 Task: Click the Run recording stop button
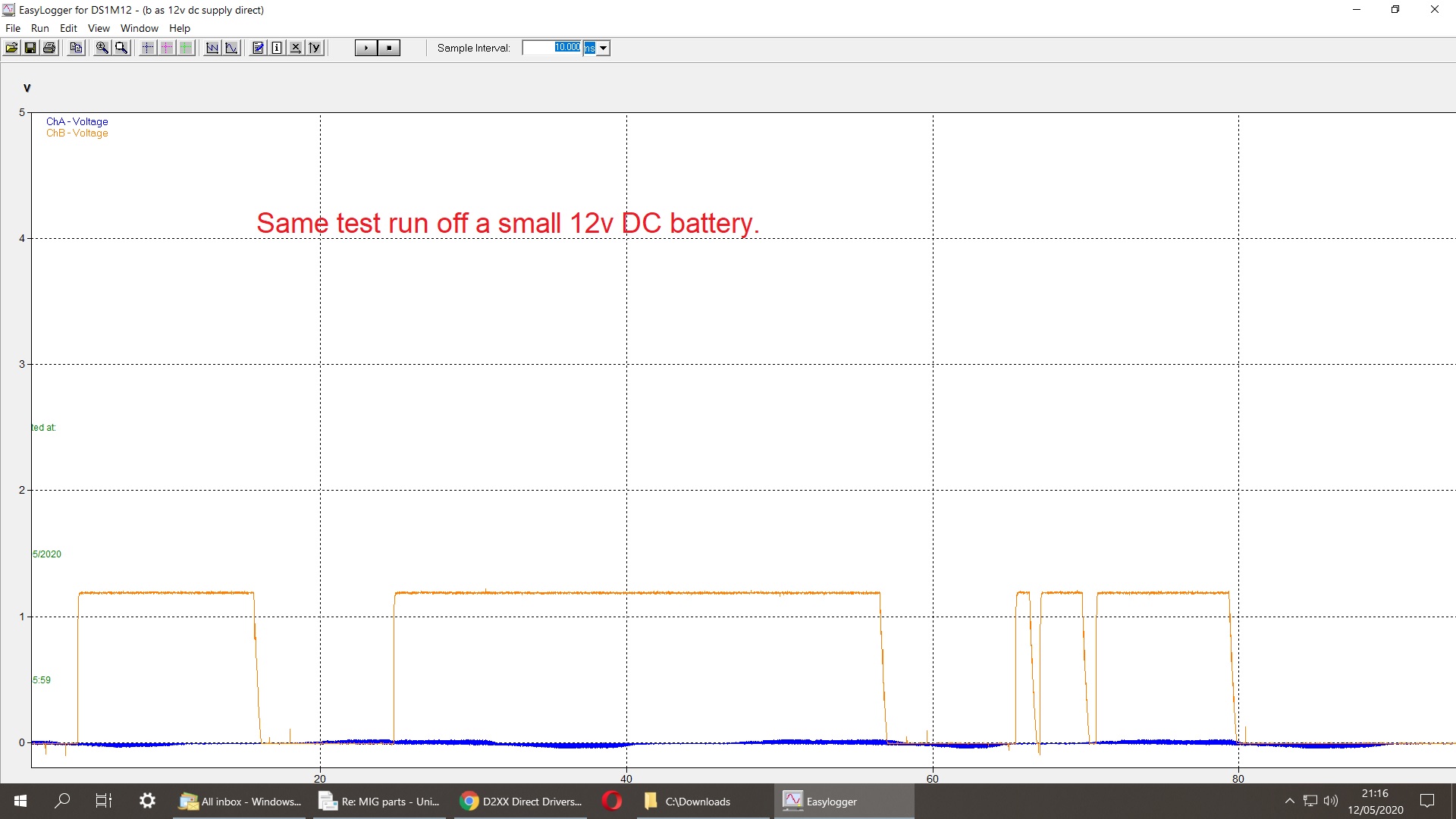tap(390, 47)
